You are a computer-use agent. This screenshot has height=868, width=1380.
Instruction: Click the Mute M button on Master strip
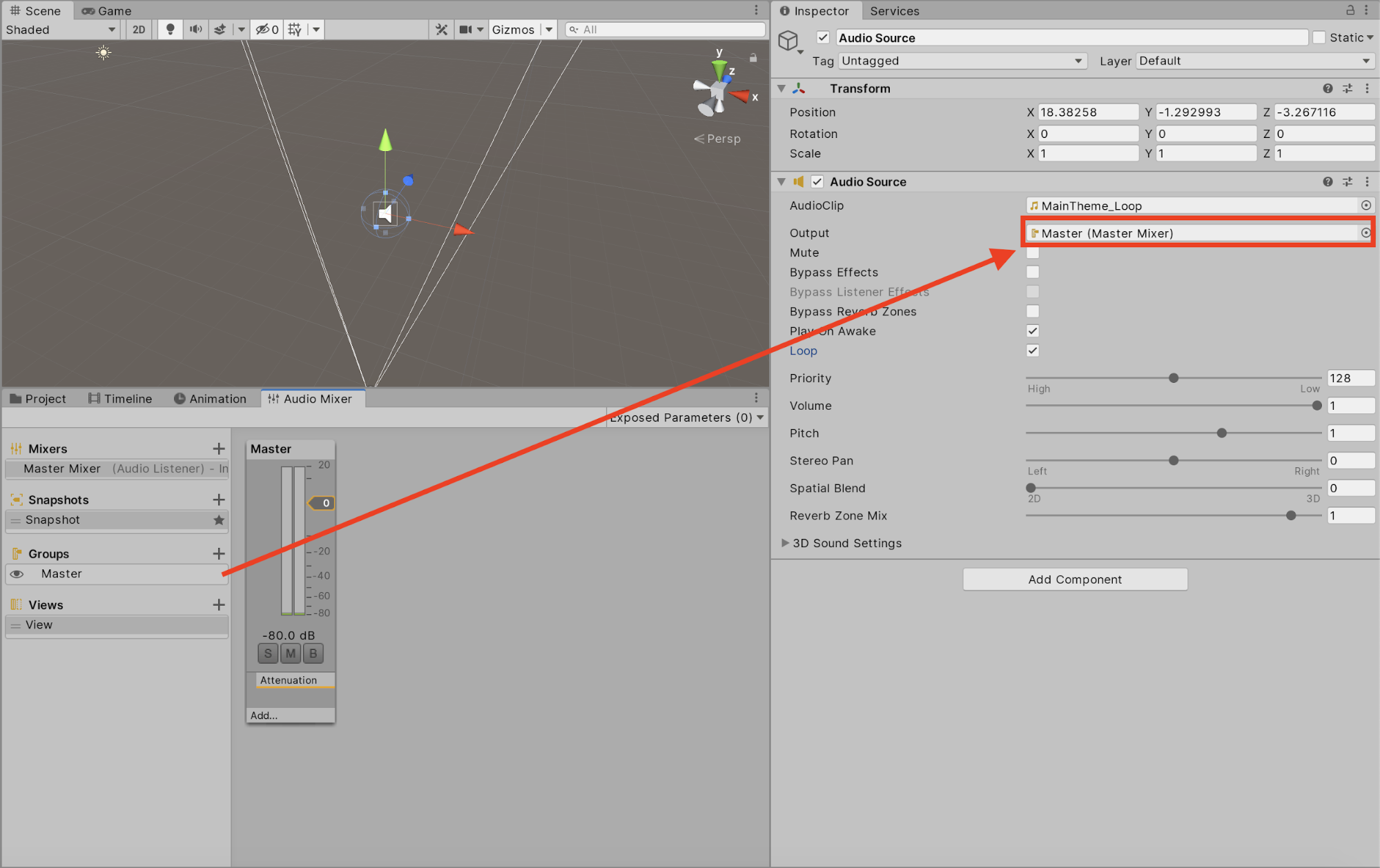pos(291,653)
